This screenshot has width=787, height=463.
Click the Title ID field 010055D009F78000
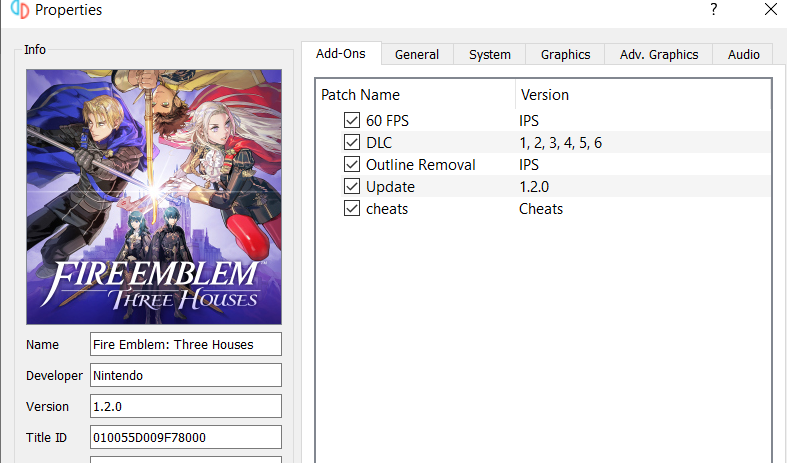186,437
